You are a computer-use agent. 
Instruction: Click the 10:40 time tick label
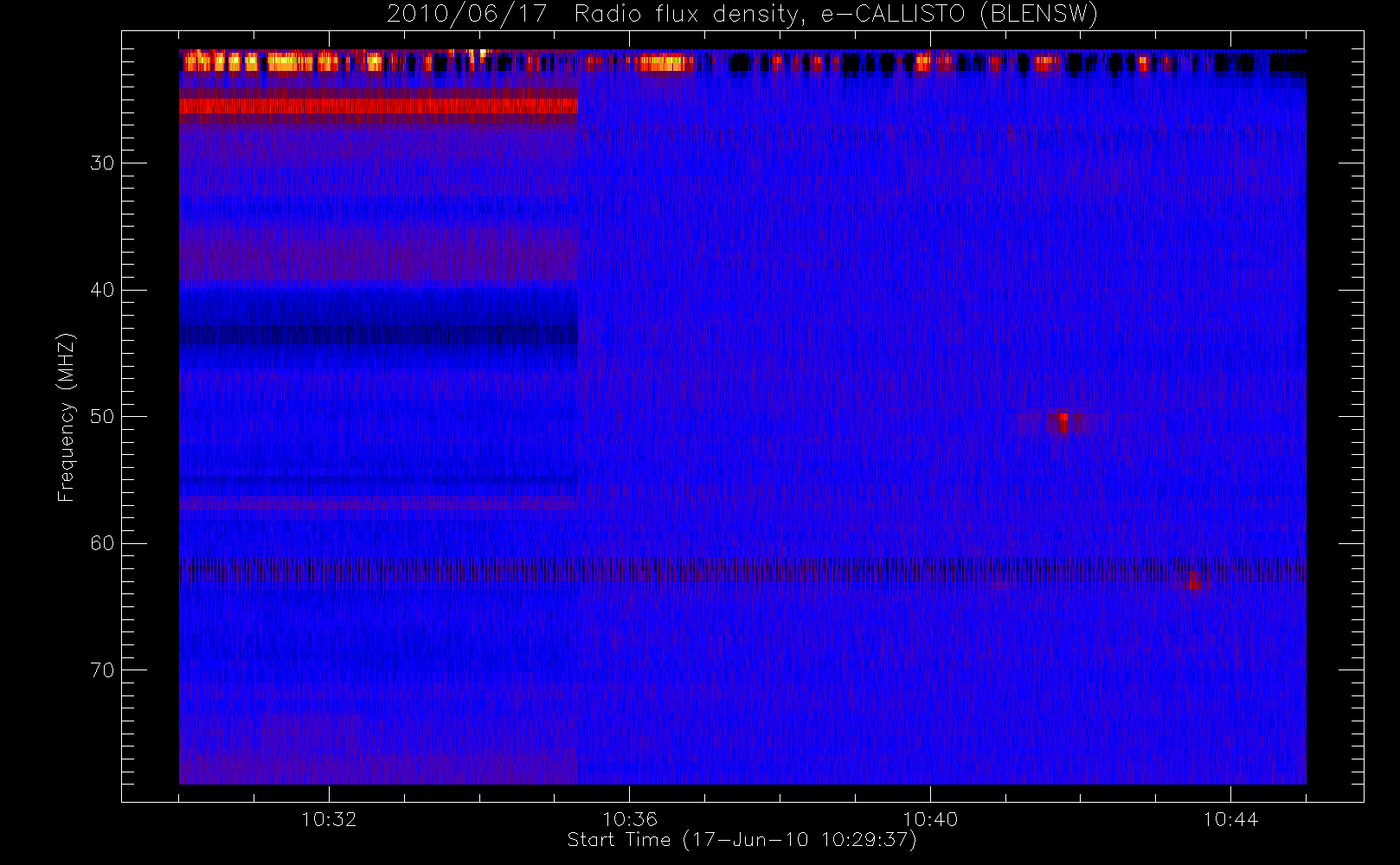click(x=930, y=819)
